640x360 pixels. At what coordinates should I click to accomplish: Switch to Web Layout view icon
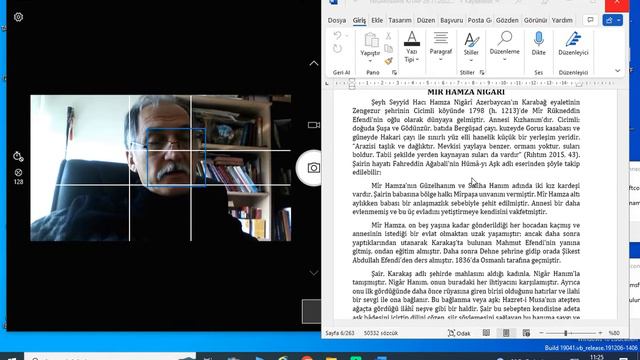526,333
